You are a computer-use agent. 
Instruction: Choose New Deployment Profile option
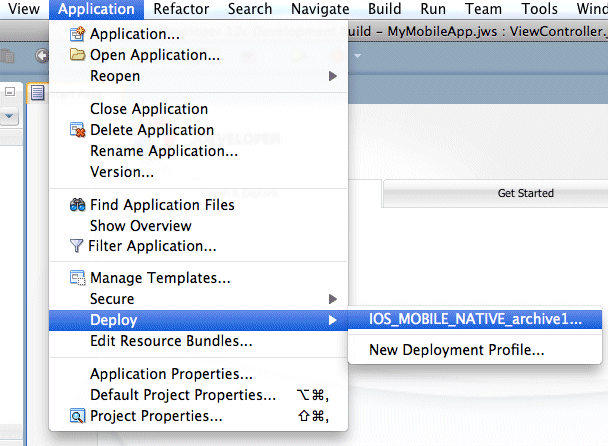click(x=456, y=350)
